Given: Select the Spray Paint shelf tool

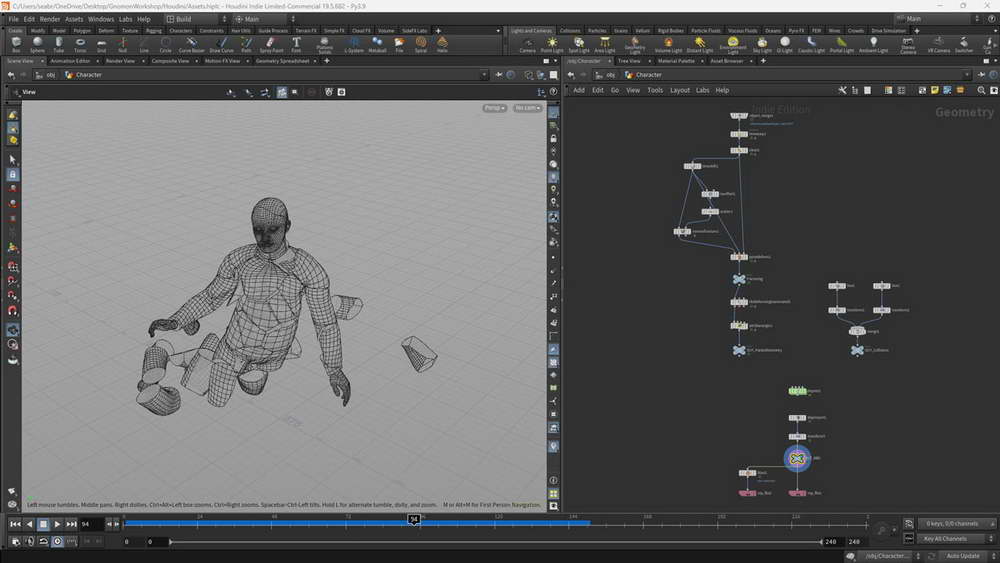Looking at the screenshot, I should 271,45.
